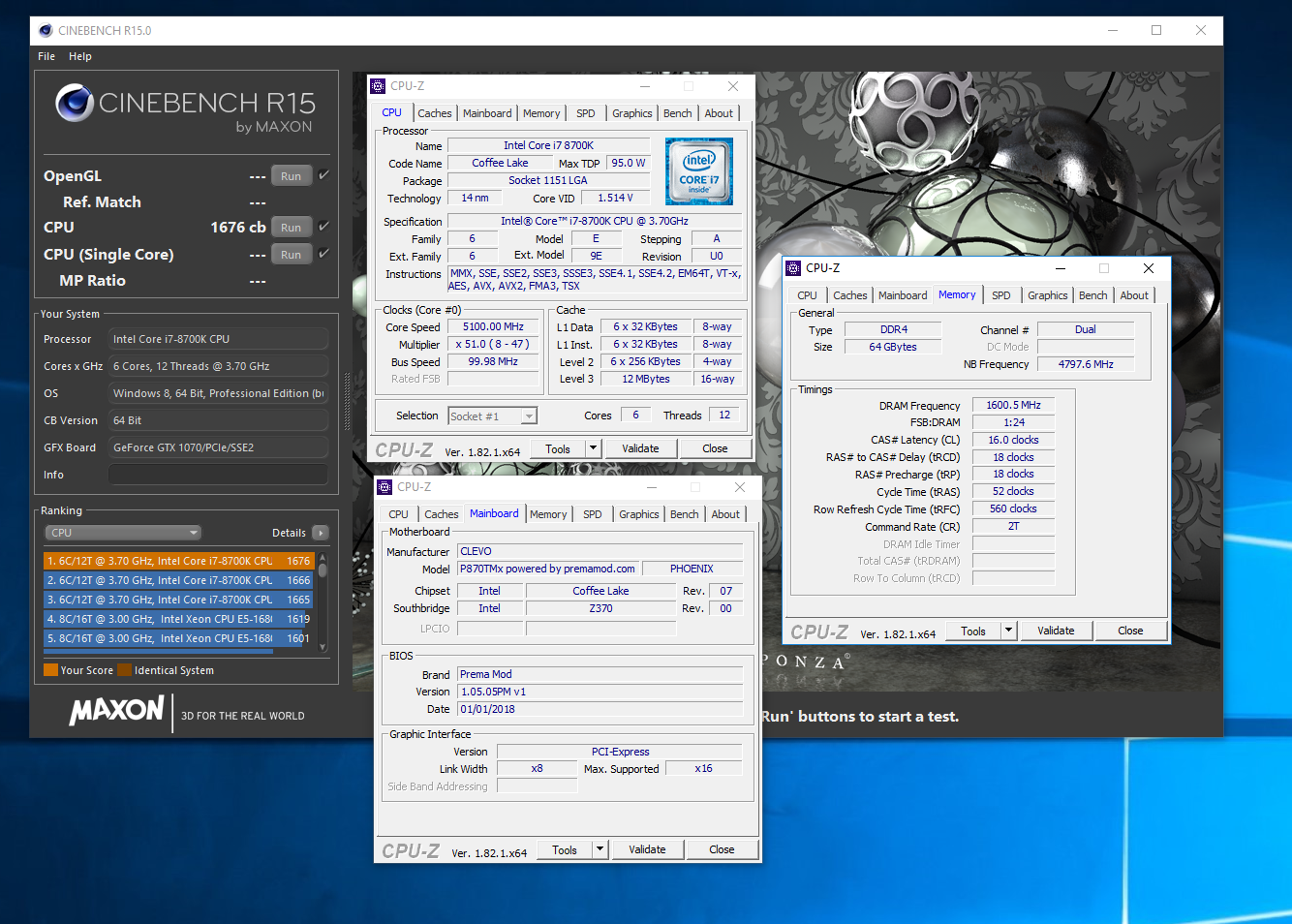The height and width of the screenshot is (924, 1292).
Task: Click the Details arrow icon in Ranking
Action: click(x=321, y=533)
